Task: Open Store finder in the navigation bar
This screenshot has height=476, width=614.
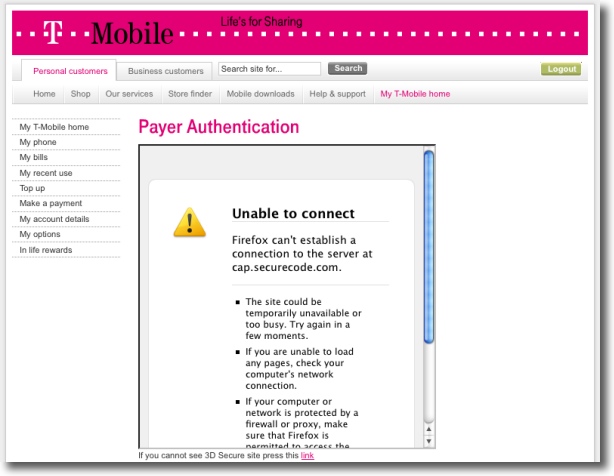Action: [x=190, y=94]
